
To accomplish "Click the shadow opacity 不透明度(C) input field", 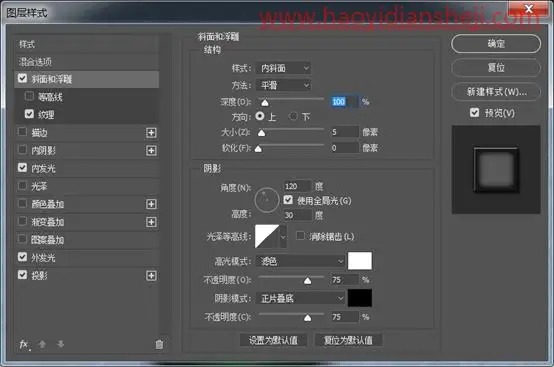I will pos(344,317).
